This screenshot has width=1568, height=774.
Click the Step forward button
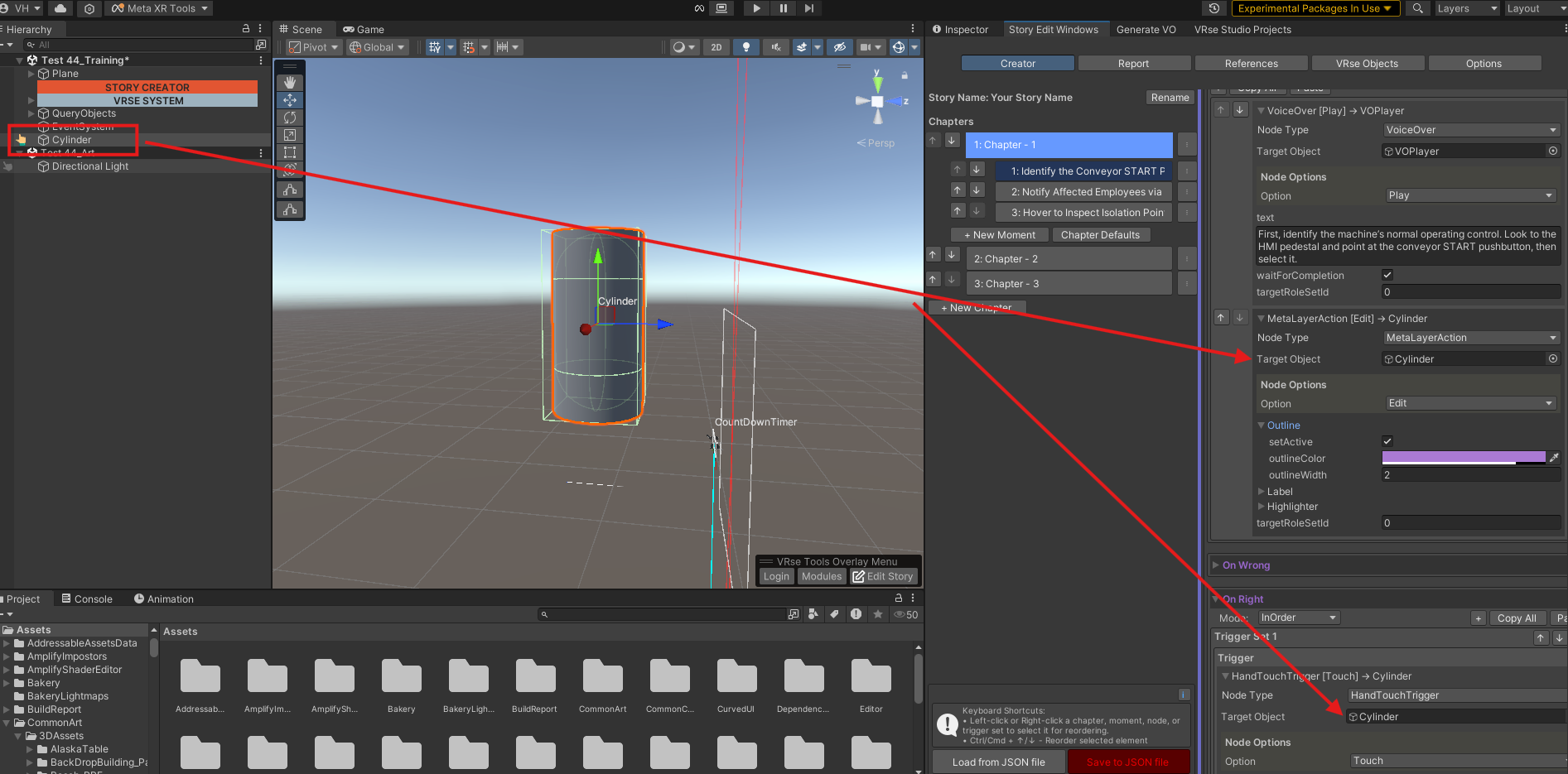pyautogui.click(x=809, y=8)
